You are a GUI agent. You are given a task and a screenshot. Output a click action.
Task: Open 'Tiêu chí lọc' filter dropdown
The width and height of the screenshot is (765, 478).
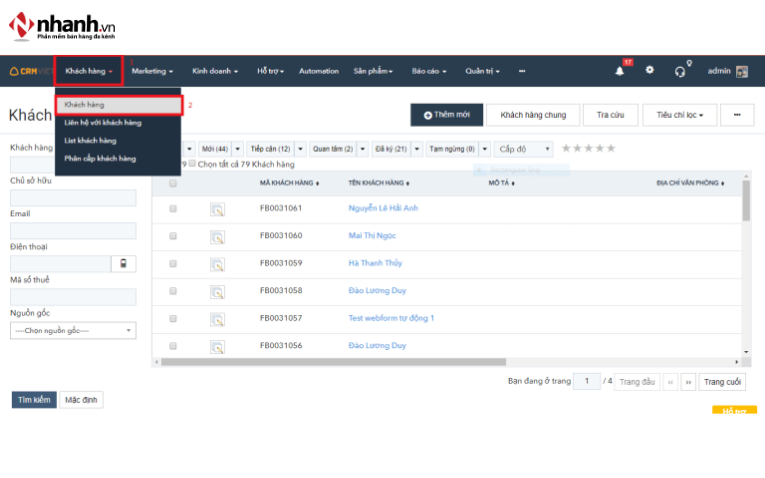point(679,115)
